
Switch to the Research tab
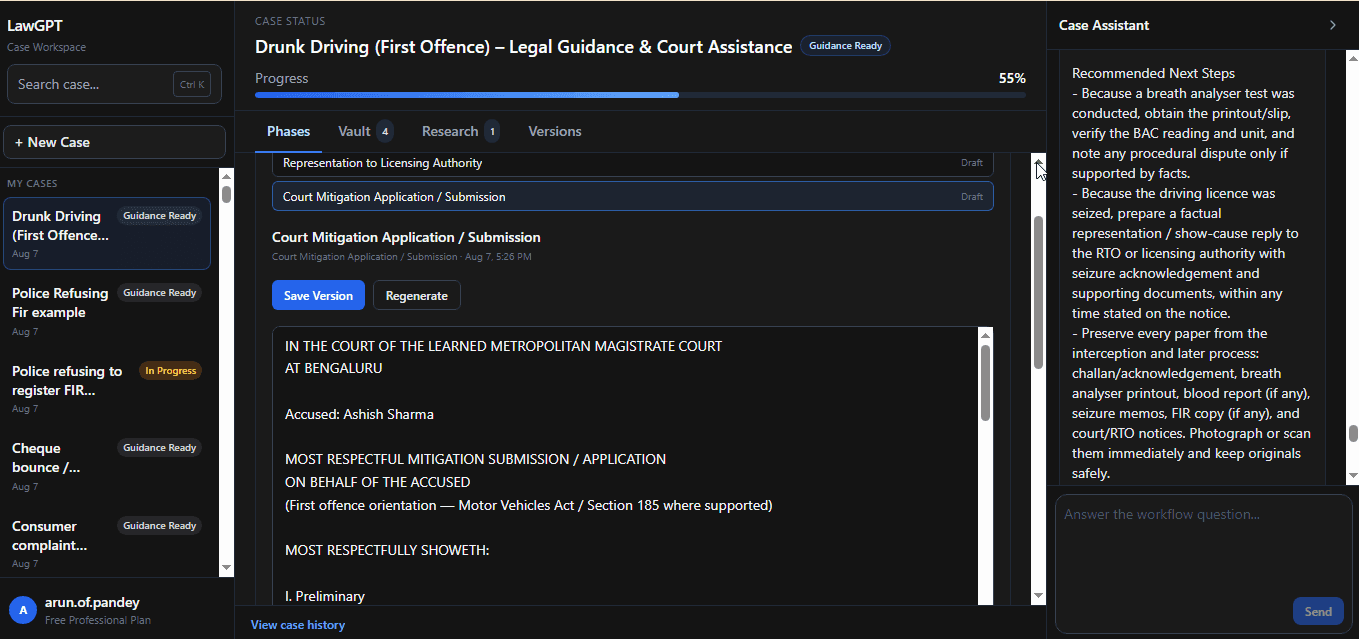pos(460,131)
